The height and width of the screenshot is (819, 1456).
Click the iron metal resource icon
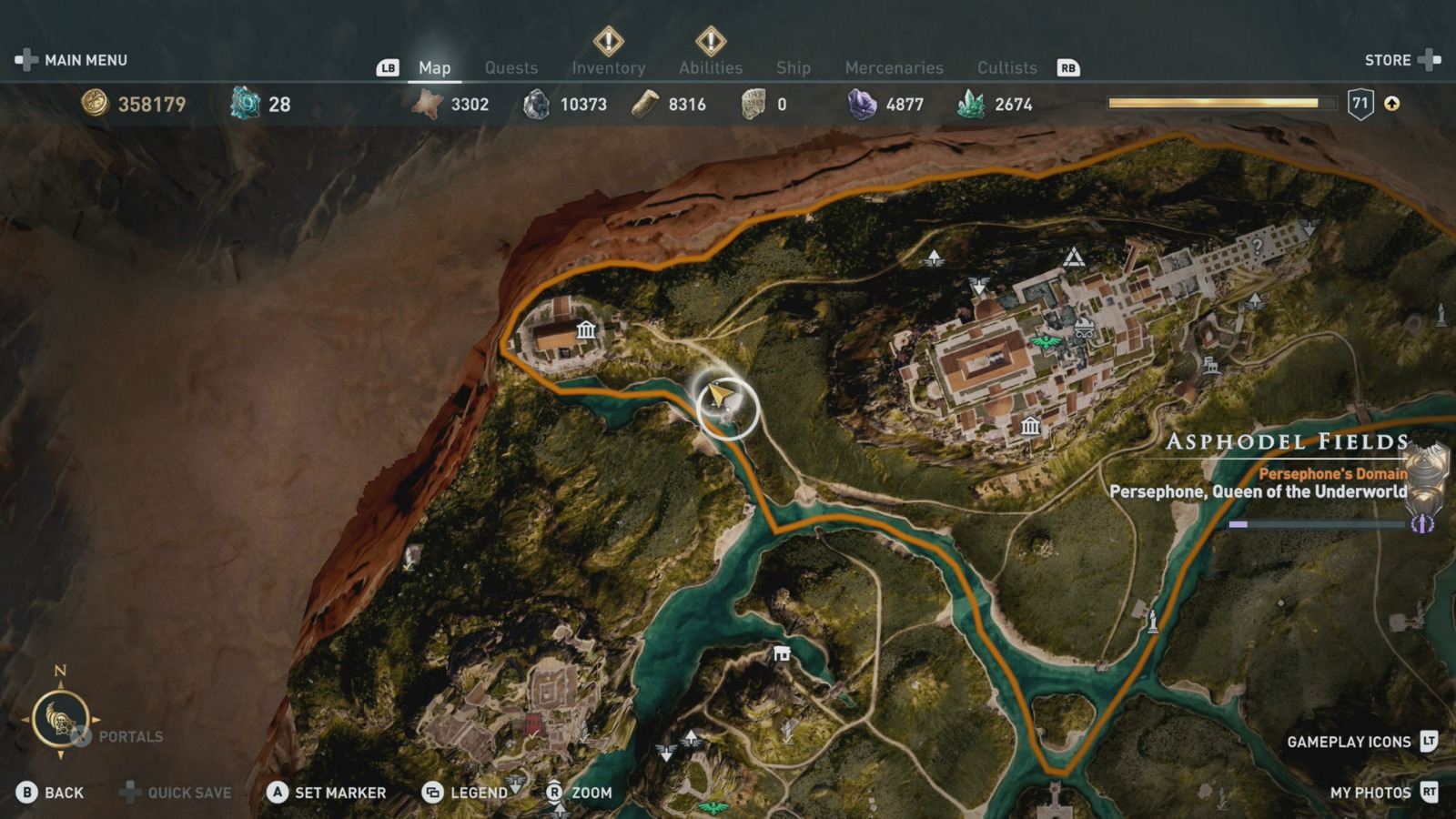[x=538, y=104]
